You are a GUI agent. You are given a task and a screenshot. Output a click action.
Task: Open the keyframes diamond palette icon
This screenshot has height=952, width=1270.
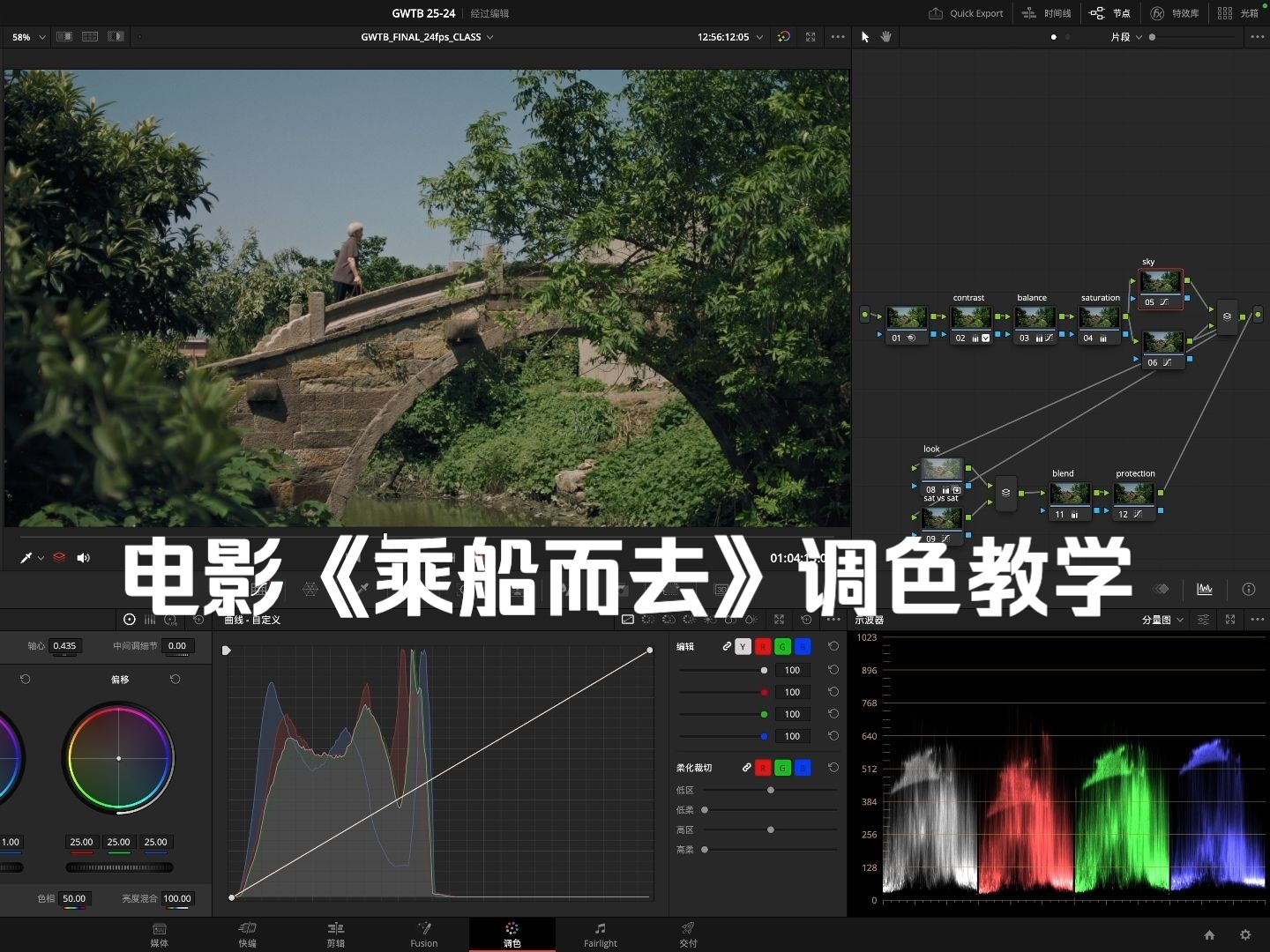(1162, 589)
